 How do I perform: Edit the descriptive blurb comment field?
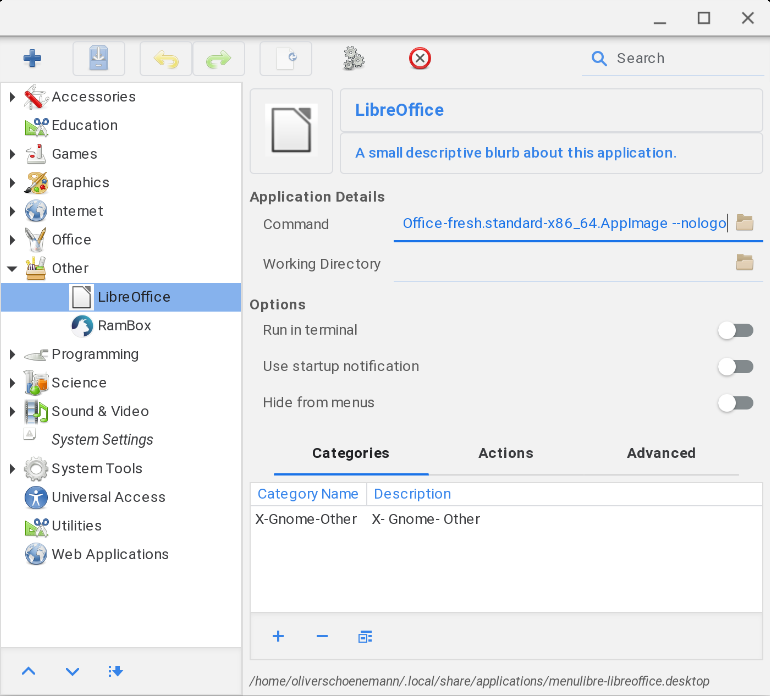(x=551, y=153)
